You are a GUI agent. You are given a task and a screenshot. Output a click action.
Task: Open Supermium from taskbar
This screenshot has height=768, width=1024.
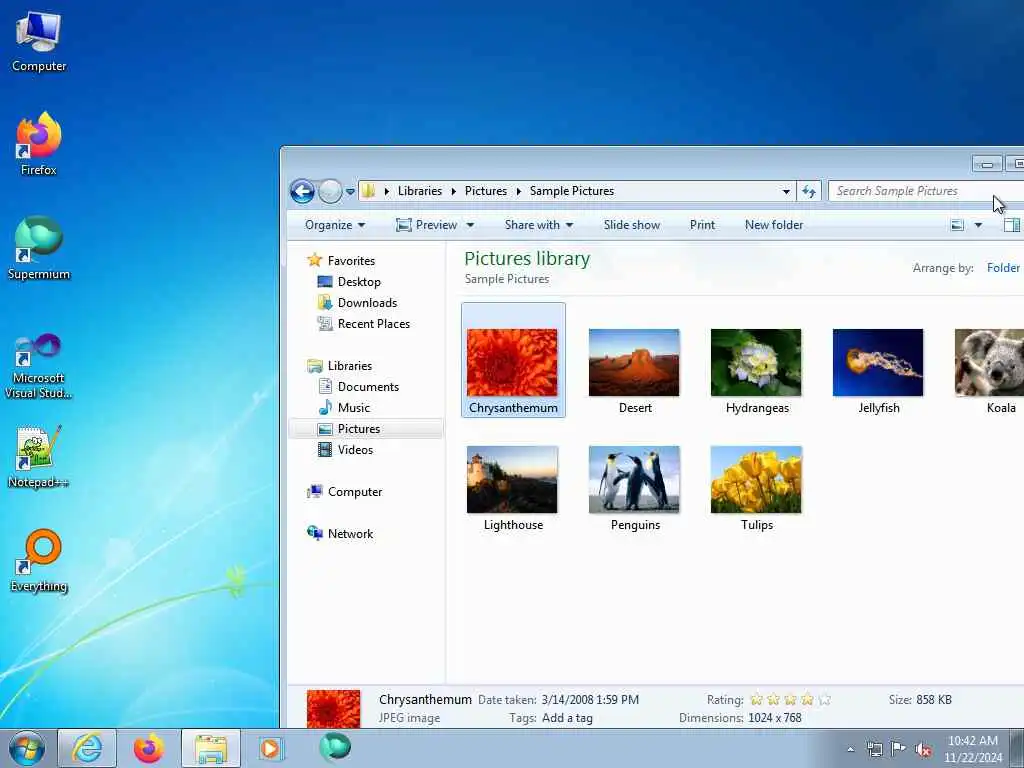[x=335, y=748]
